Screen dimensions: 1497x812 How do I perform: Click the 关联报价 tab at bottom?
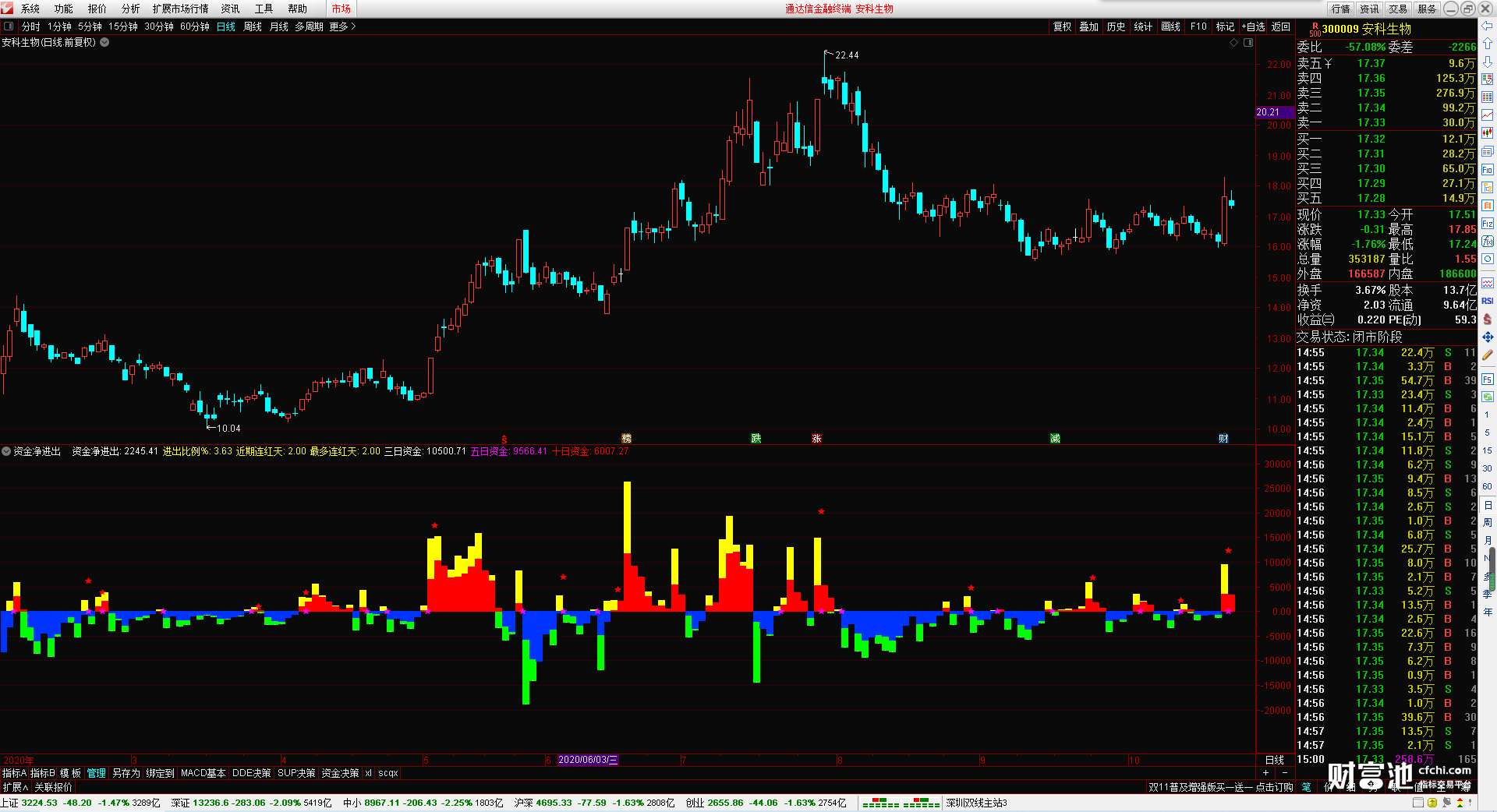[54, 787]
